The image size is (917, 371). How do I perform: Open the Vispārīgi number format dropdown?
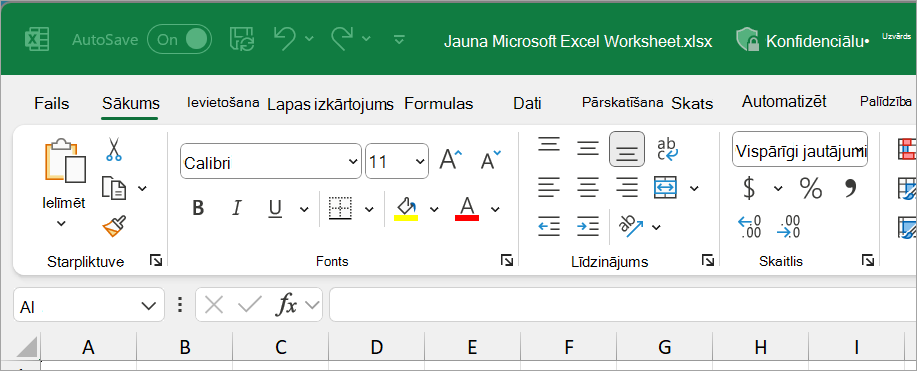pos(800,149)
